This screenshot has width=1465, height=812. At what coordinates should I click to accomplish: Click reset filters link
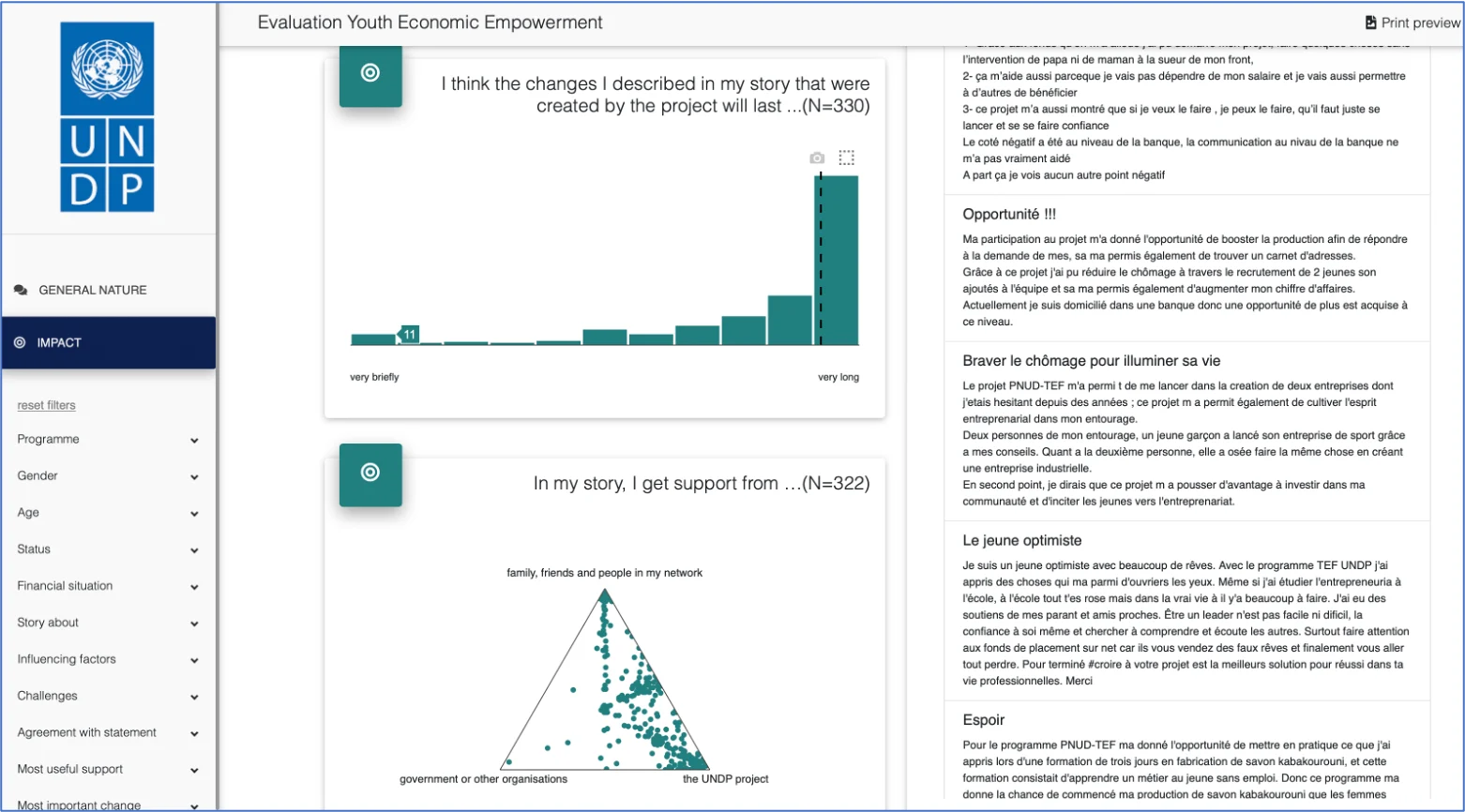click(46, 405)
